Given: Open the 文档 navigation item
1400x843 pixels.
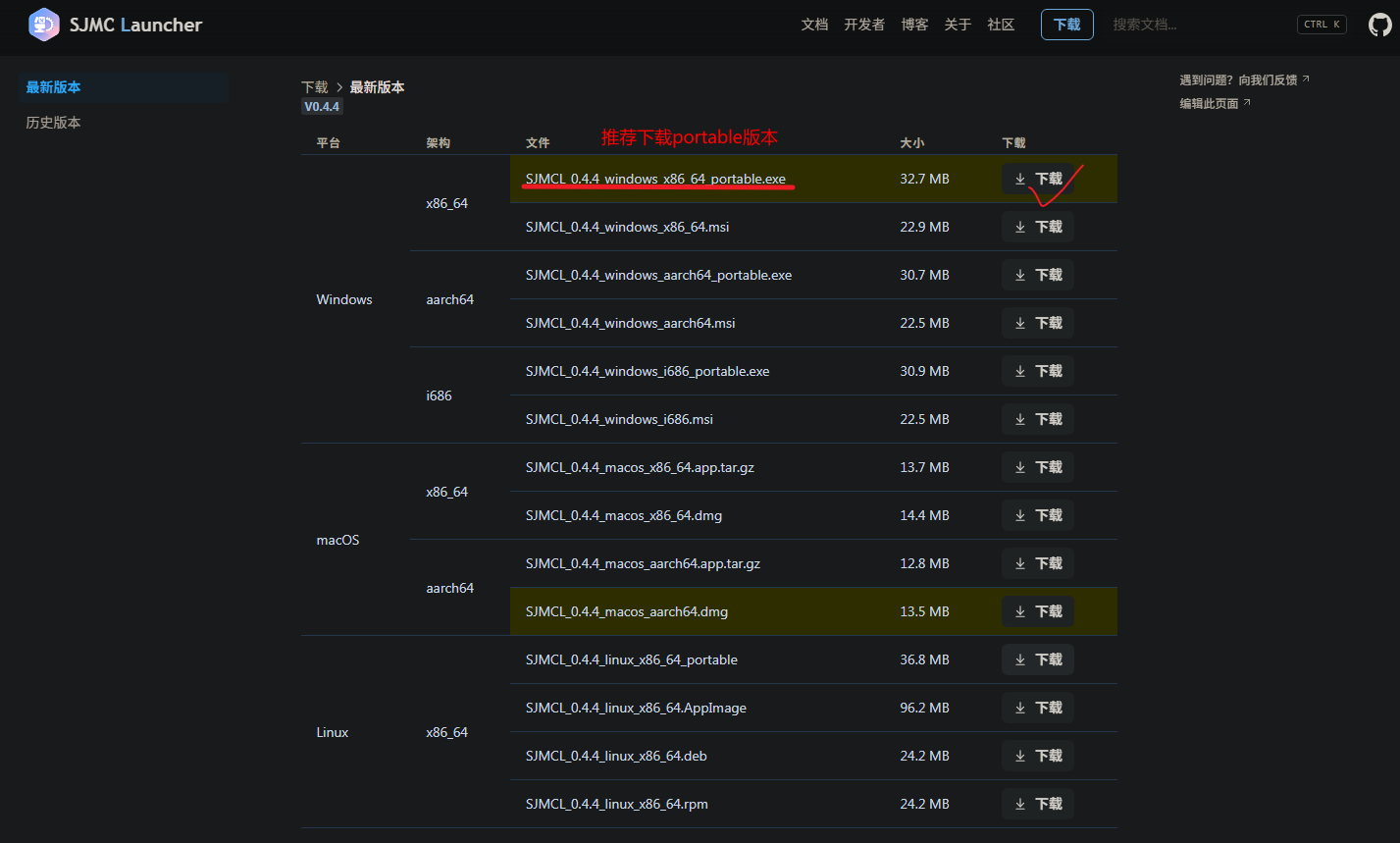Looking at the screenshot, I should click(814, 25).
